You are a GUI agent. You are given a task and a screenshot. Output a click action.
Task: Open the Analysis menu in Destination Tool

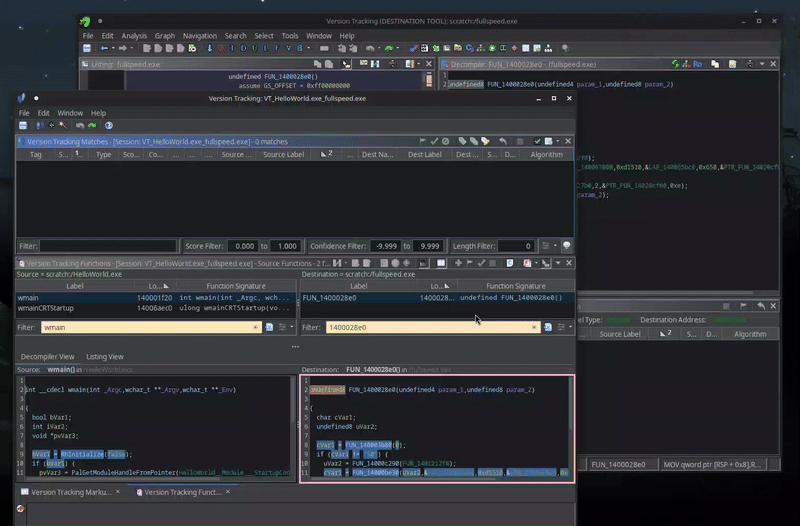[134, 36]
